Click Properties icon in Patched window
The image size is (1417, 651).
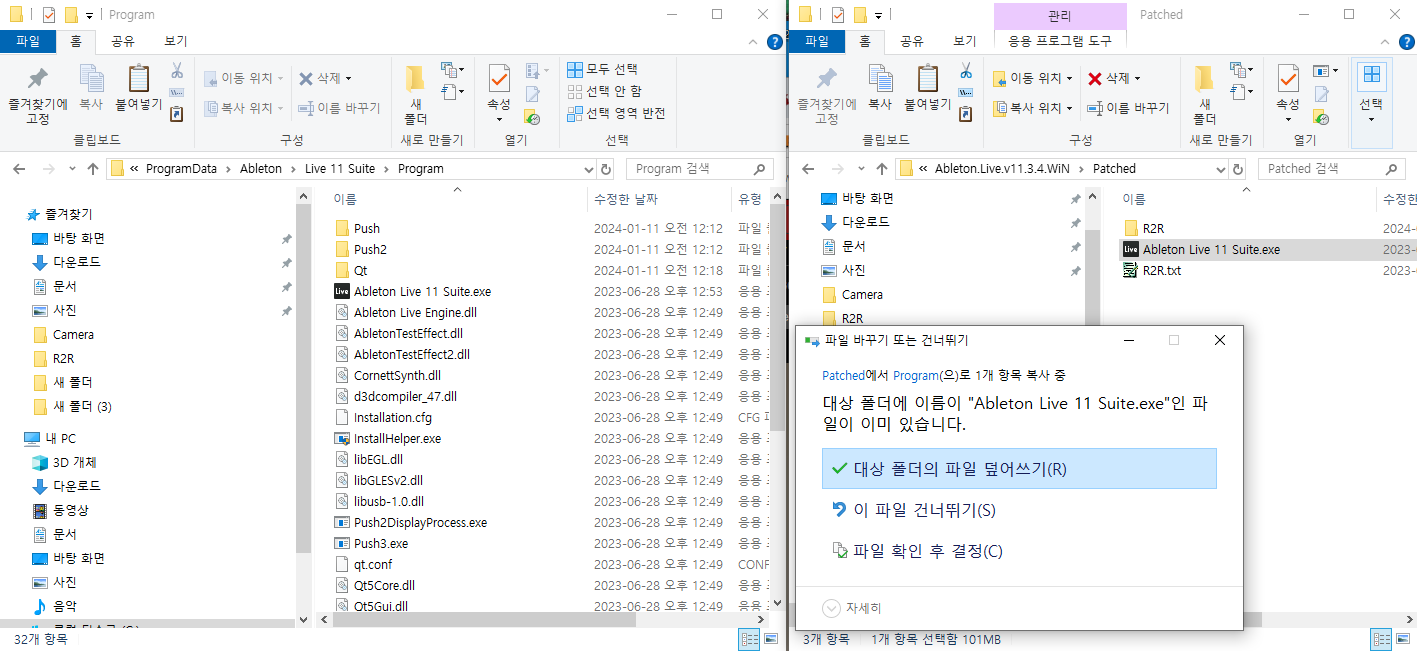[1288, 92]
